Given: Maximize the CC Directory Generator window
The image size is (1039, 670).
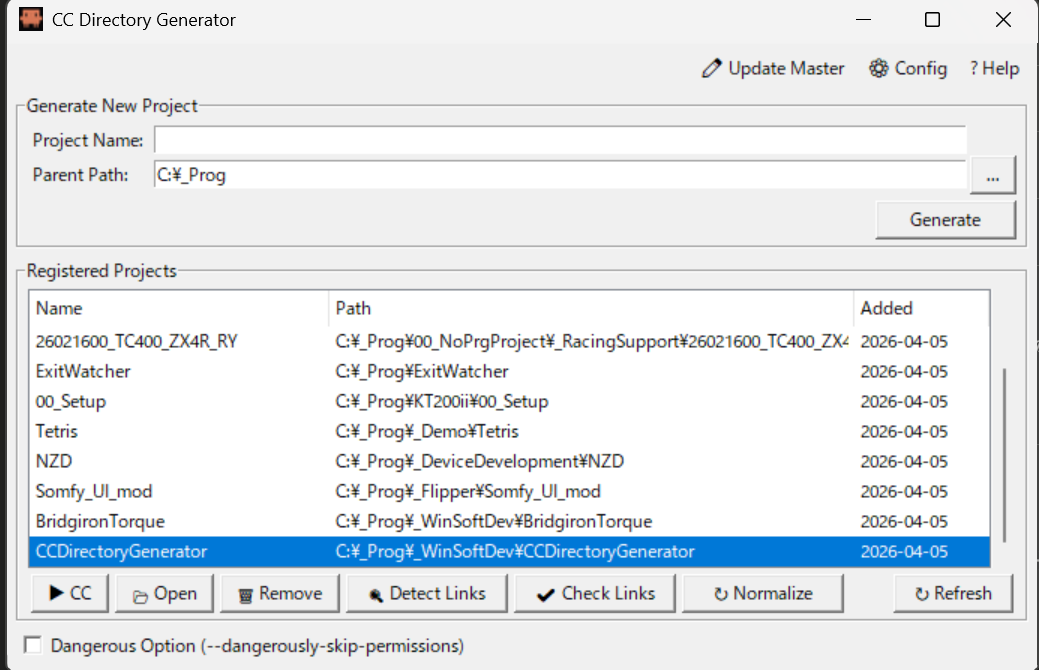Looking at the screenshot, I should (932, 20).
